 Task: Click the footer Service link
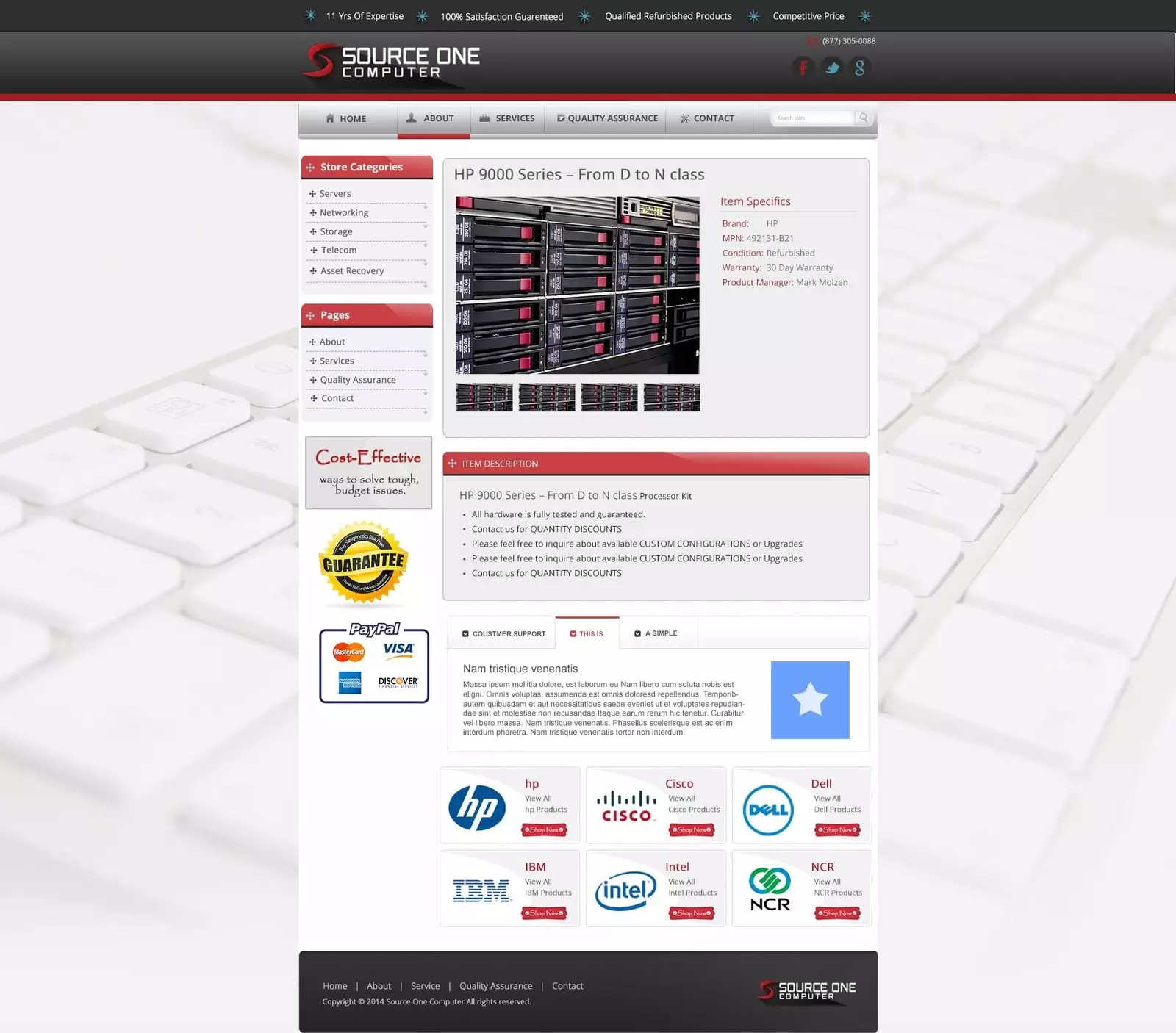(425, 986)
